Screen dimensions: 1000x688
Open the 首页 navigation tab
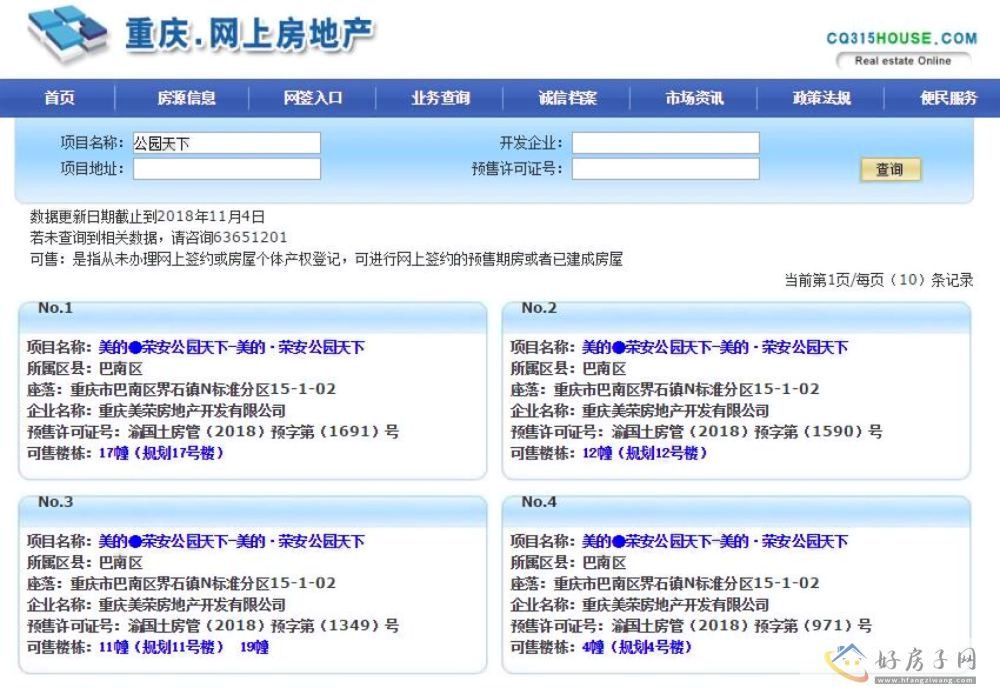coord(59,98)
